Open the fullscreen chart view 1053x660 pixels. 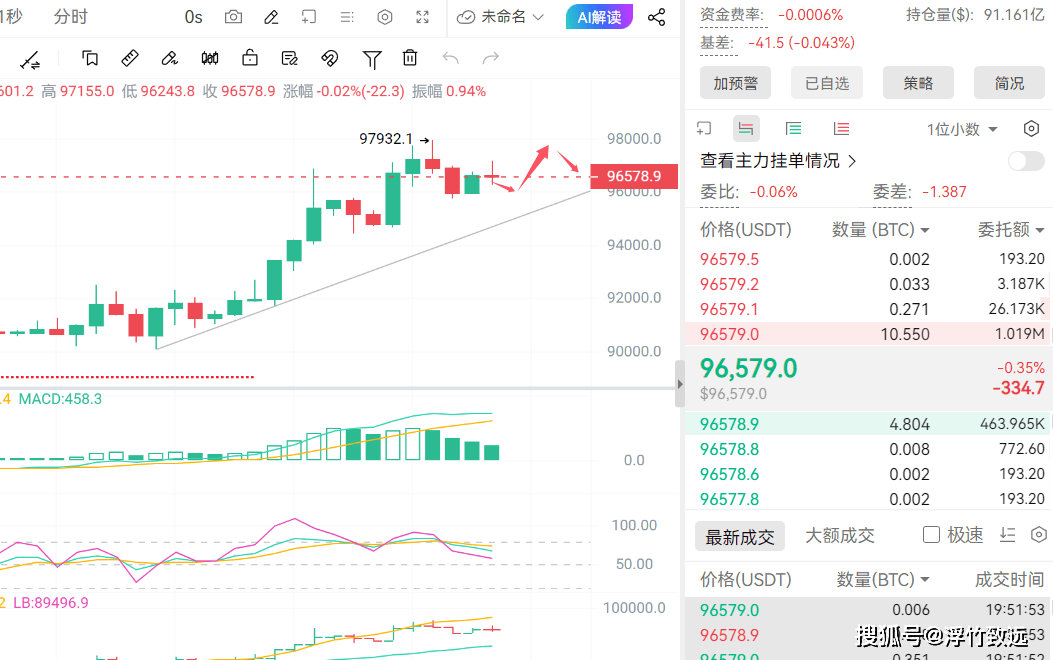click(423, 17)
